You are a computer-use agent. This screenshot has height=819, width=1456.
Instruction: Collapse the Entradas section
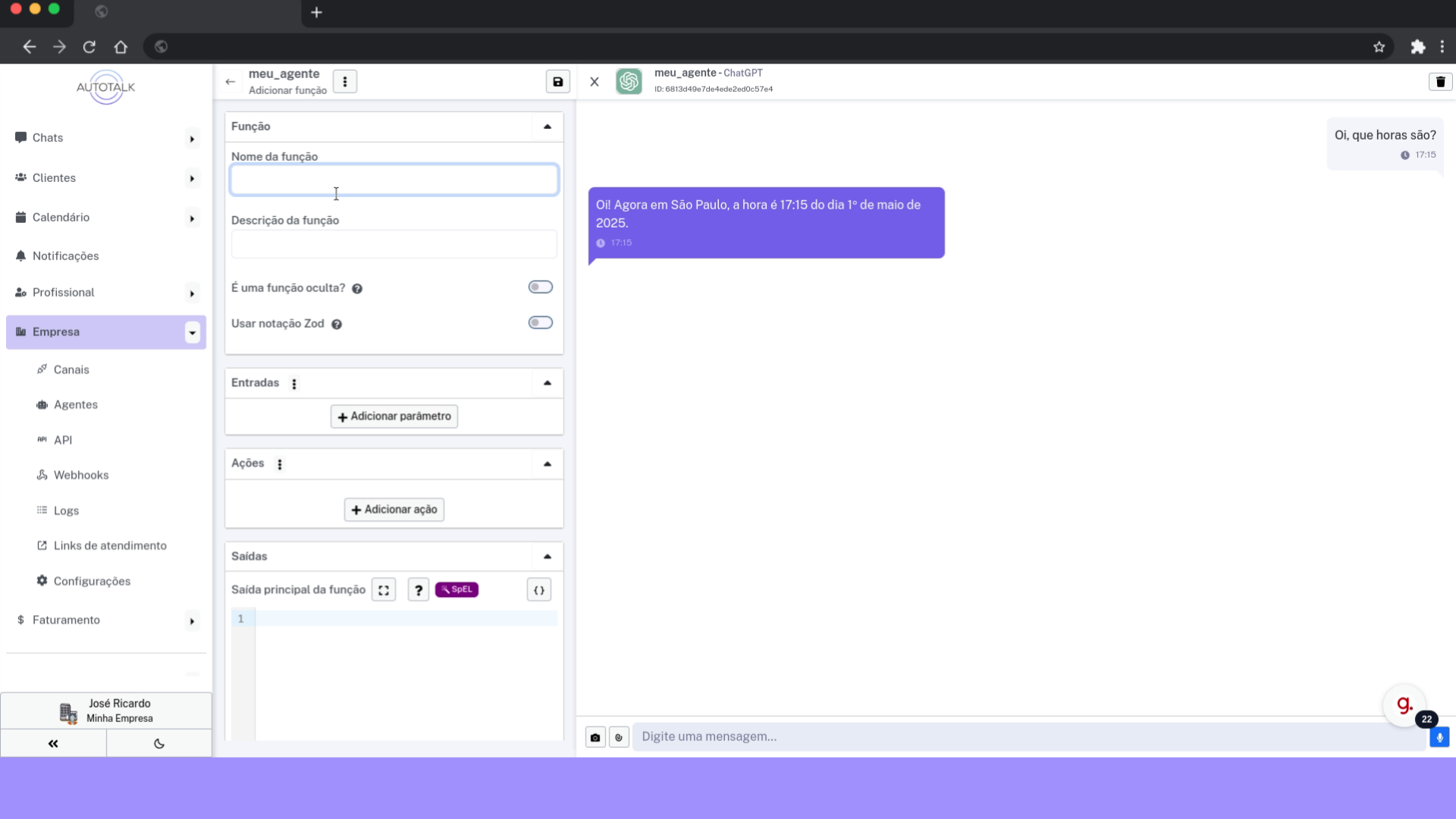(548, 383)
